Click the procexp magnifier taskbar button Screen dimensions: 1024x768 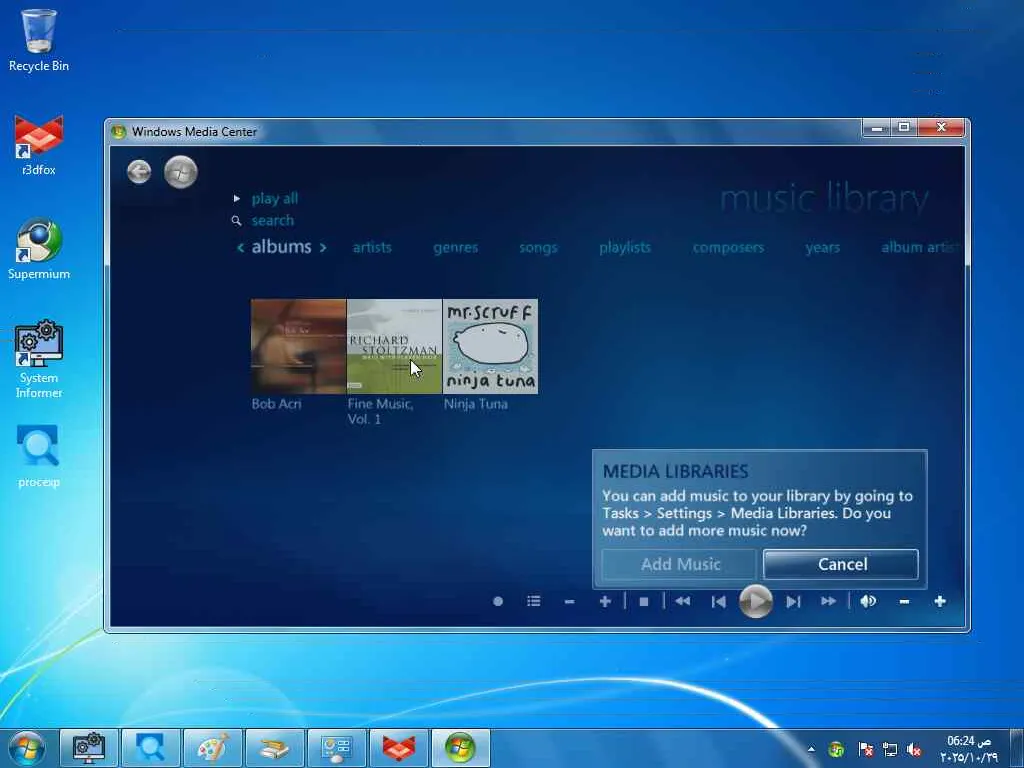point(150,748)
